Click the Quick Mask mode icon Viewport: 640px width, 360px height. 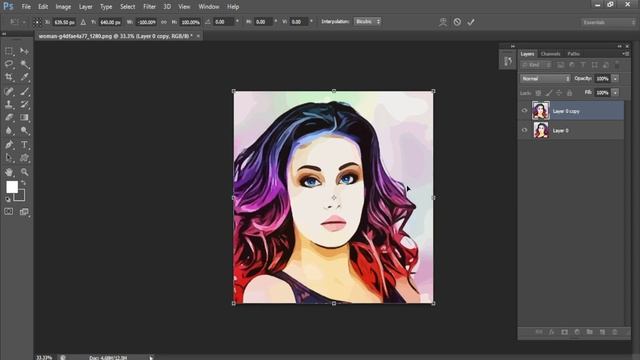tap(9, 211)
